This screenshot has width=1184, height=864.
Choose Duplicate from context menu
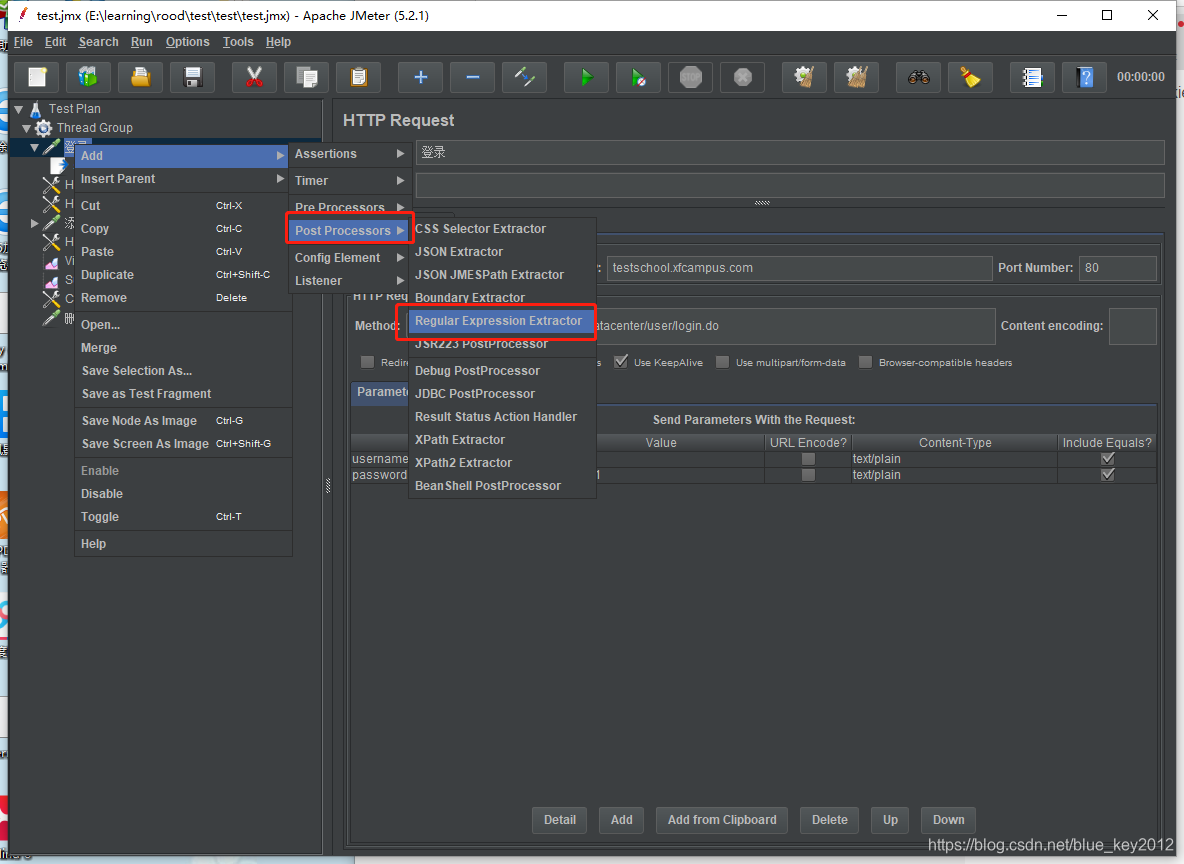pos(183,275)
